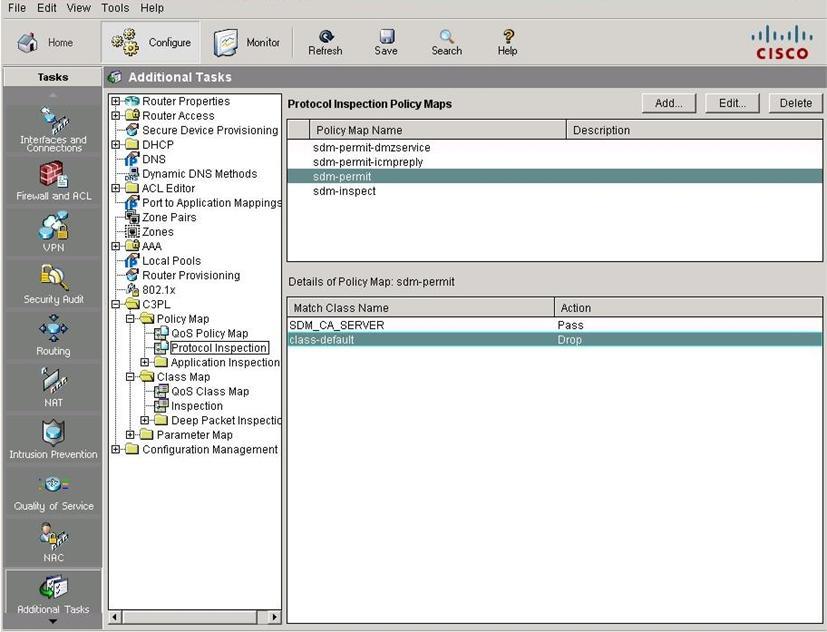Select the DNS tree icon

click(x=132, y=159)
